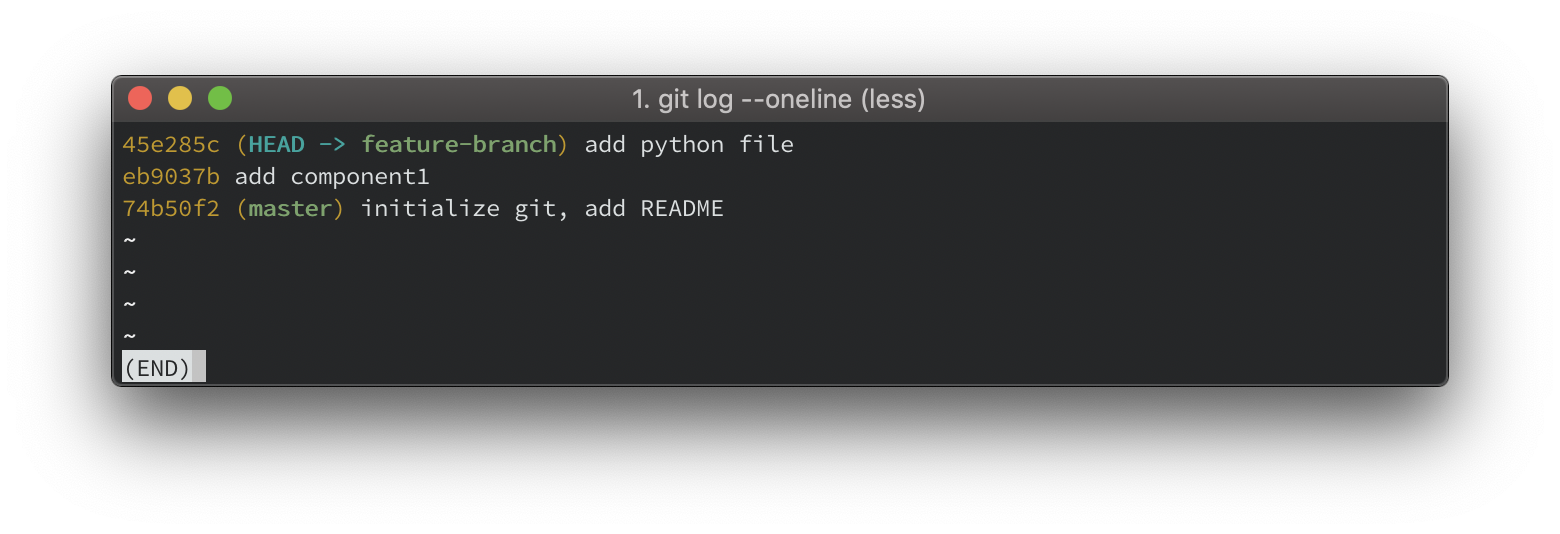Click the first tilde empty-line marker
This screenshot has height=534, width=1560.
[129, 240]
